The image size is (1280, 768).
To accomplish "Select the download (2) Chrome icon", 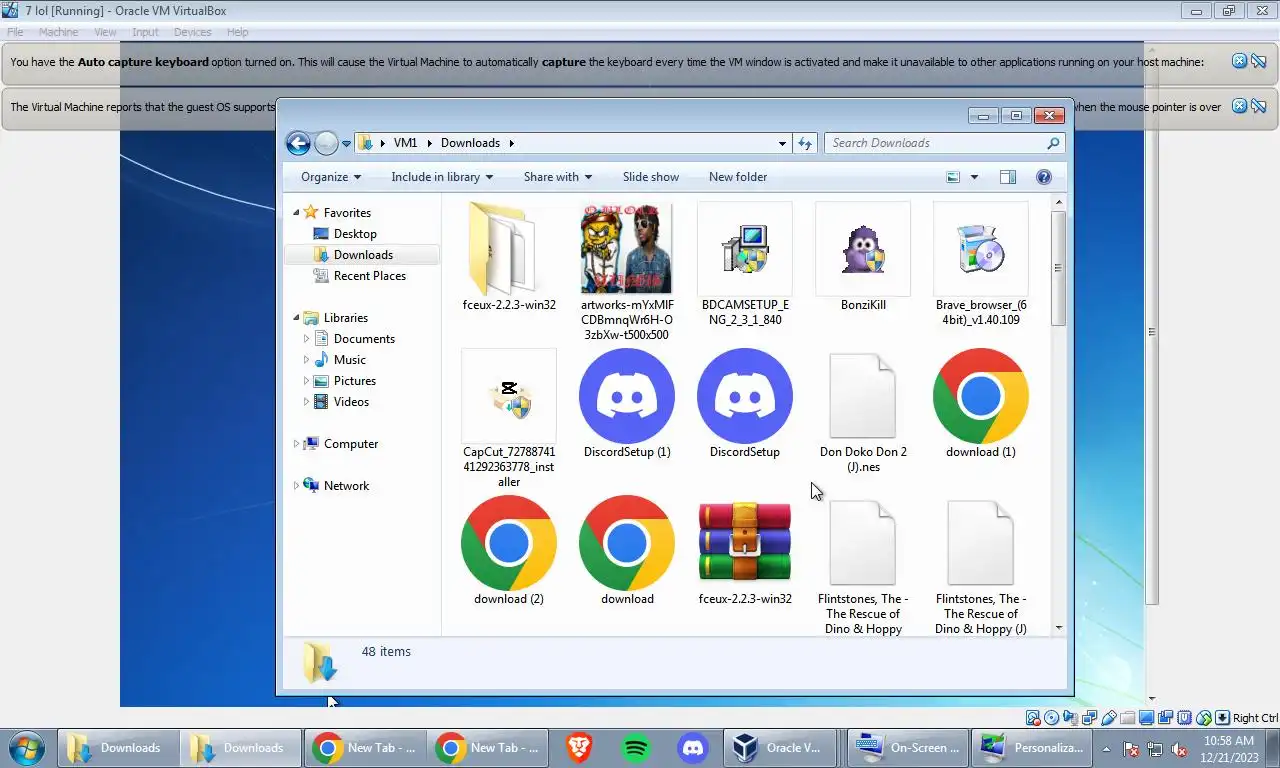I will click(x=509, y=543).
